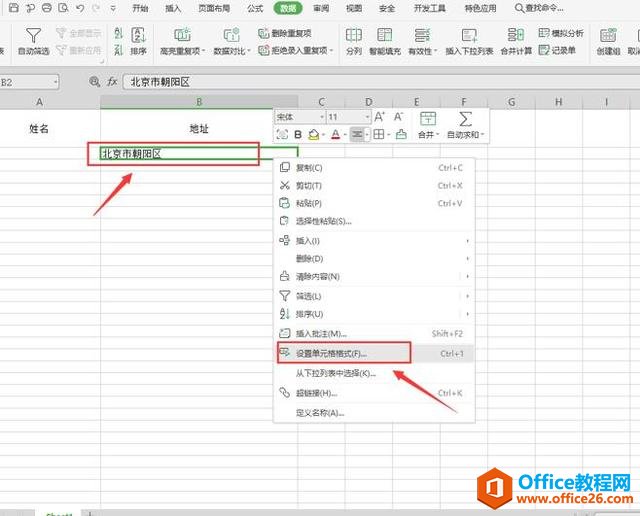This screenshot has height=516, width=640.
Task: Click the 合并计算 icon
Action: tap(516, 36)
